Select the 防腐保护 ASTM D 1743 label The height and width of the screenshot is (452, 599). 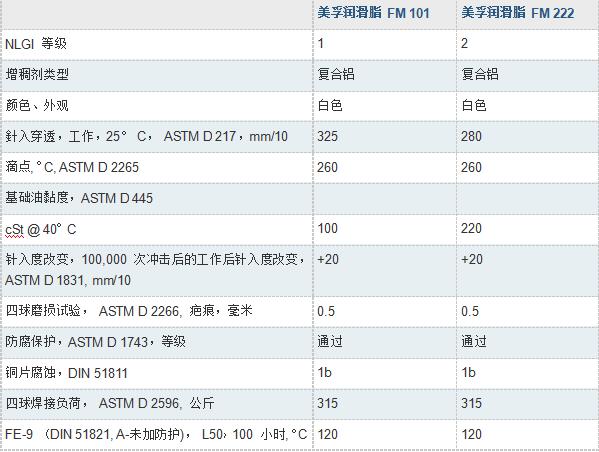click(x=96, y=342)
